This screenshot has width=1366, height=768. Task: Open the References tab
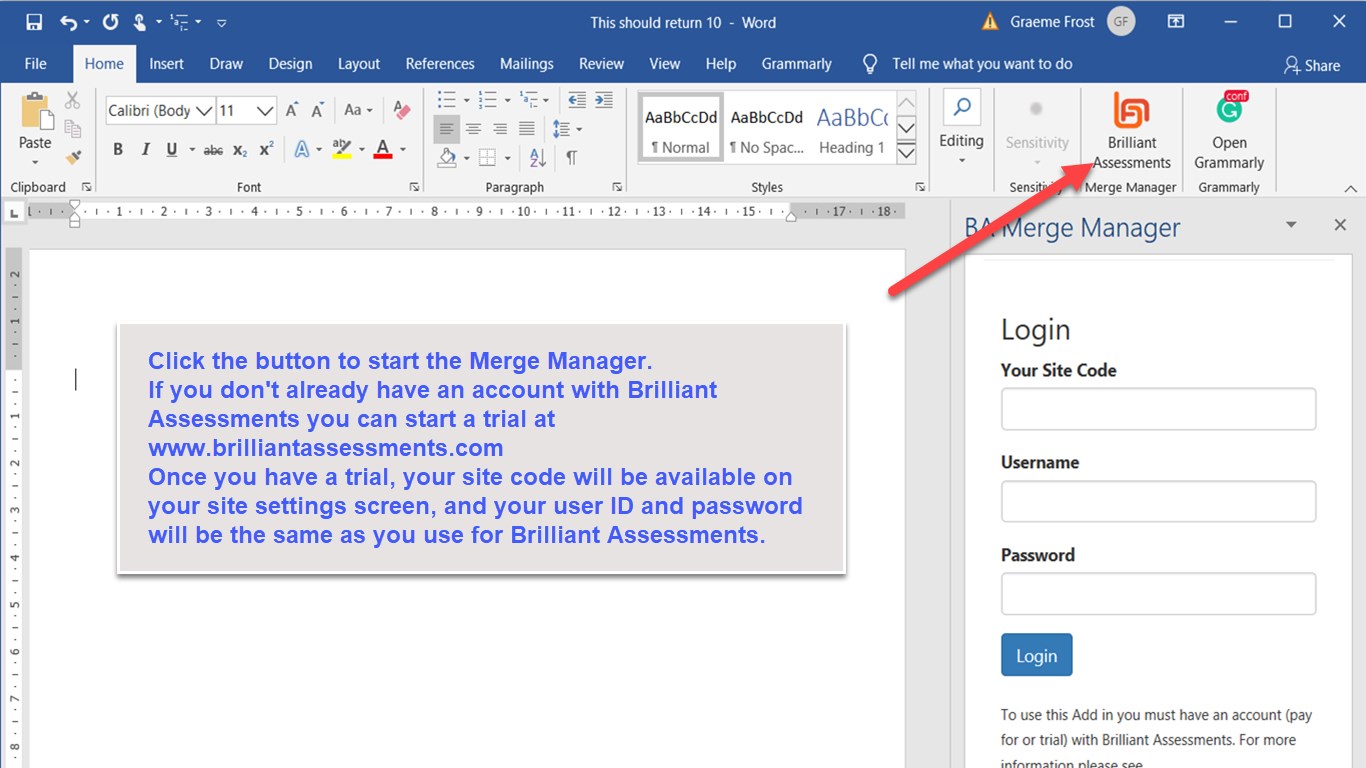440,64
